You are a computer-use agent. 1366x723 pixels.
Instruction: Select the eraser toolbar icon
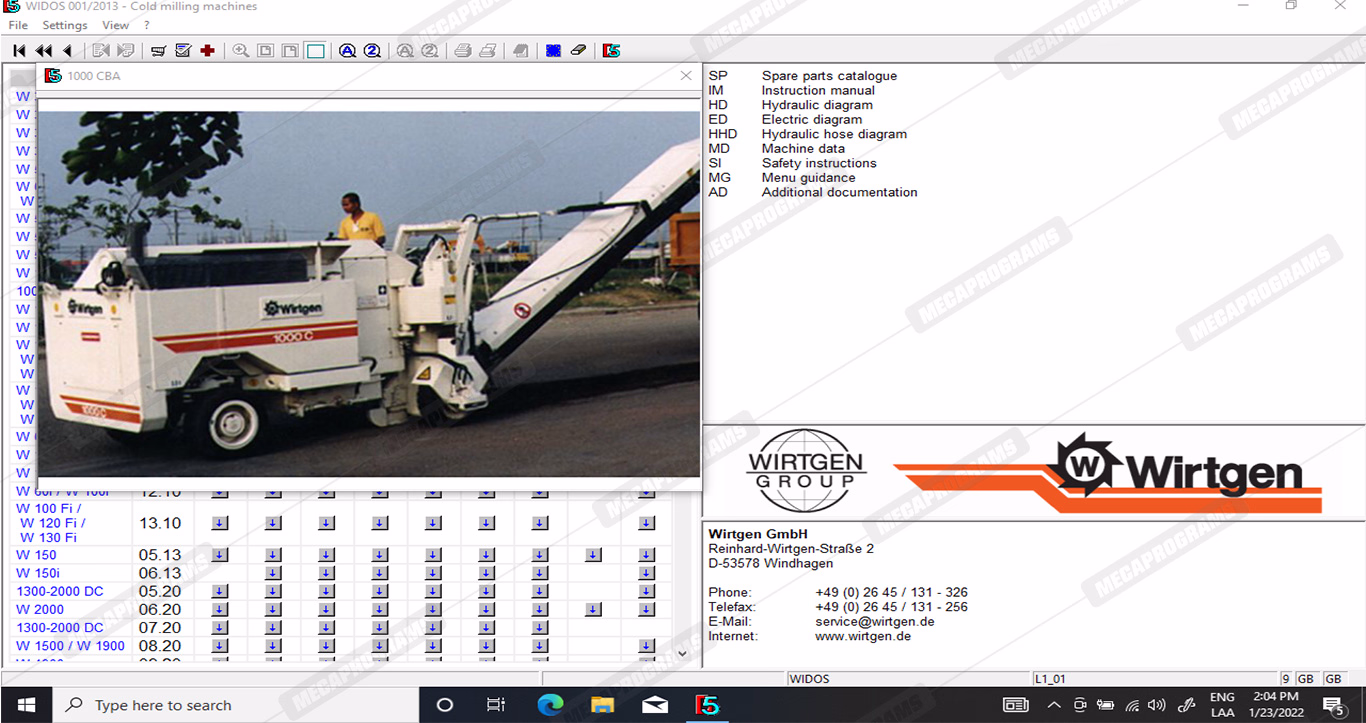578,50
